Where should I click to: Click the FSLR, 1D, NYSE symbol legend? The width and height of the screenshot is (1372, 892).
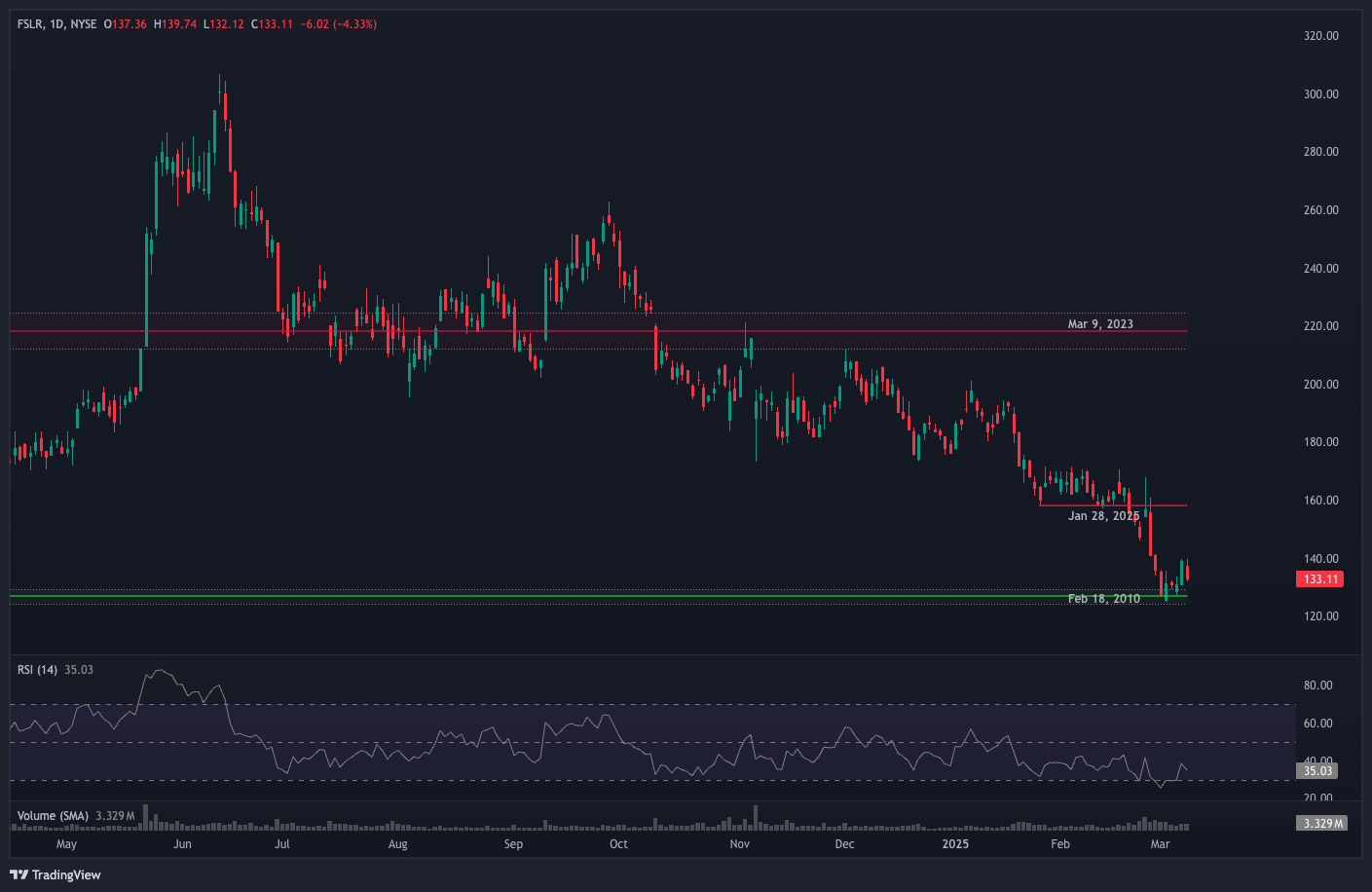coord(56,24)
